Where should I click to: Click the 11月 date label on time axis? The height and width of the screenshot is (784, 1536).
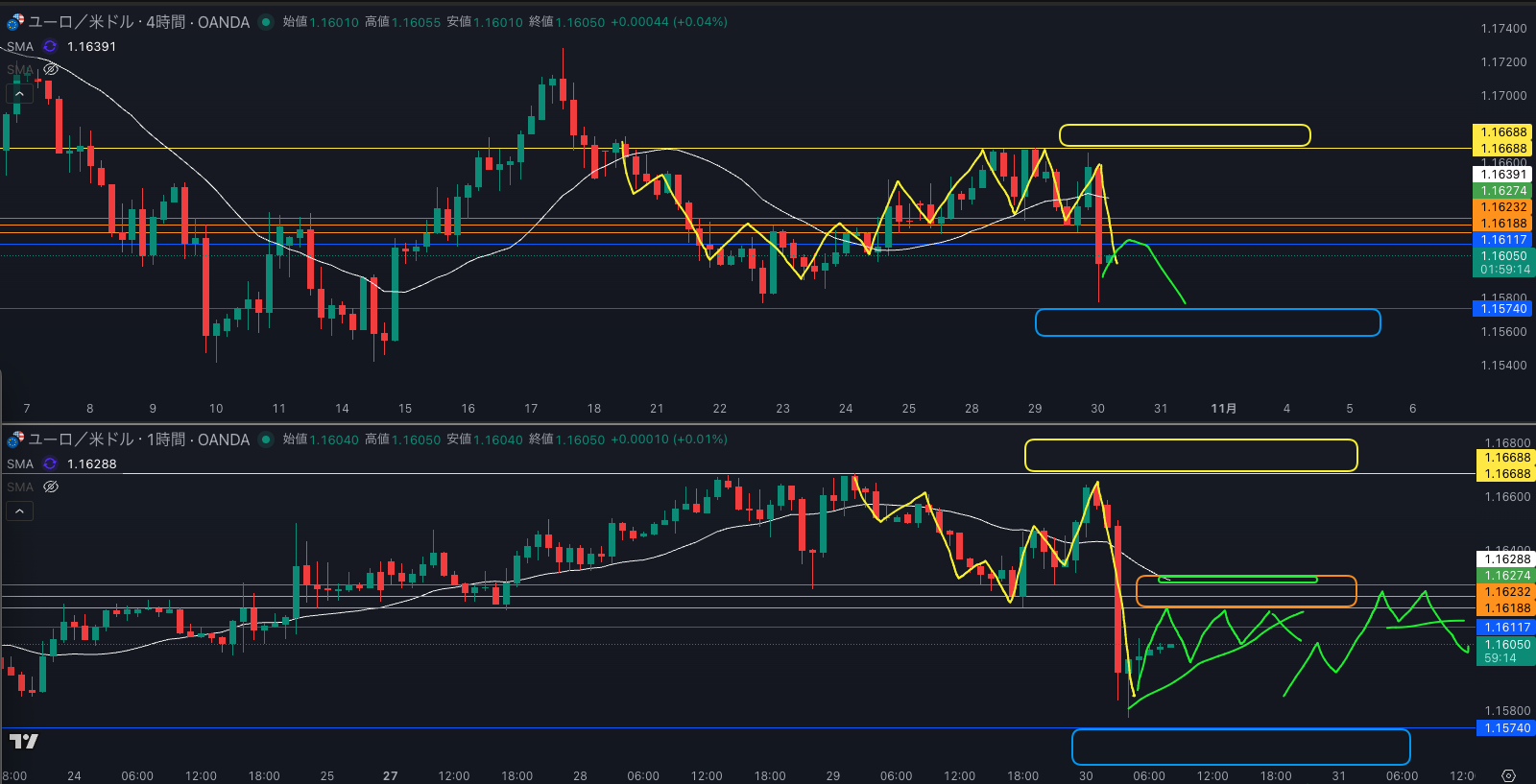point(1223,409)
